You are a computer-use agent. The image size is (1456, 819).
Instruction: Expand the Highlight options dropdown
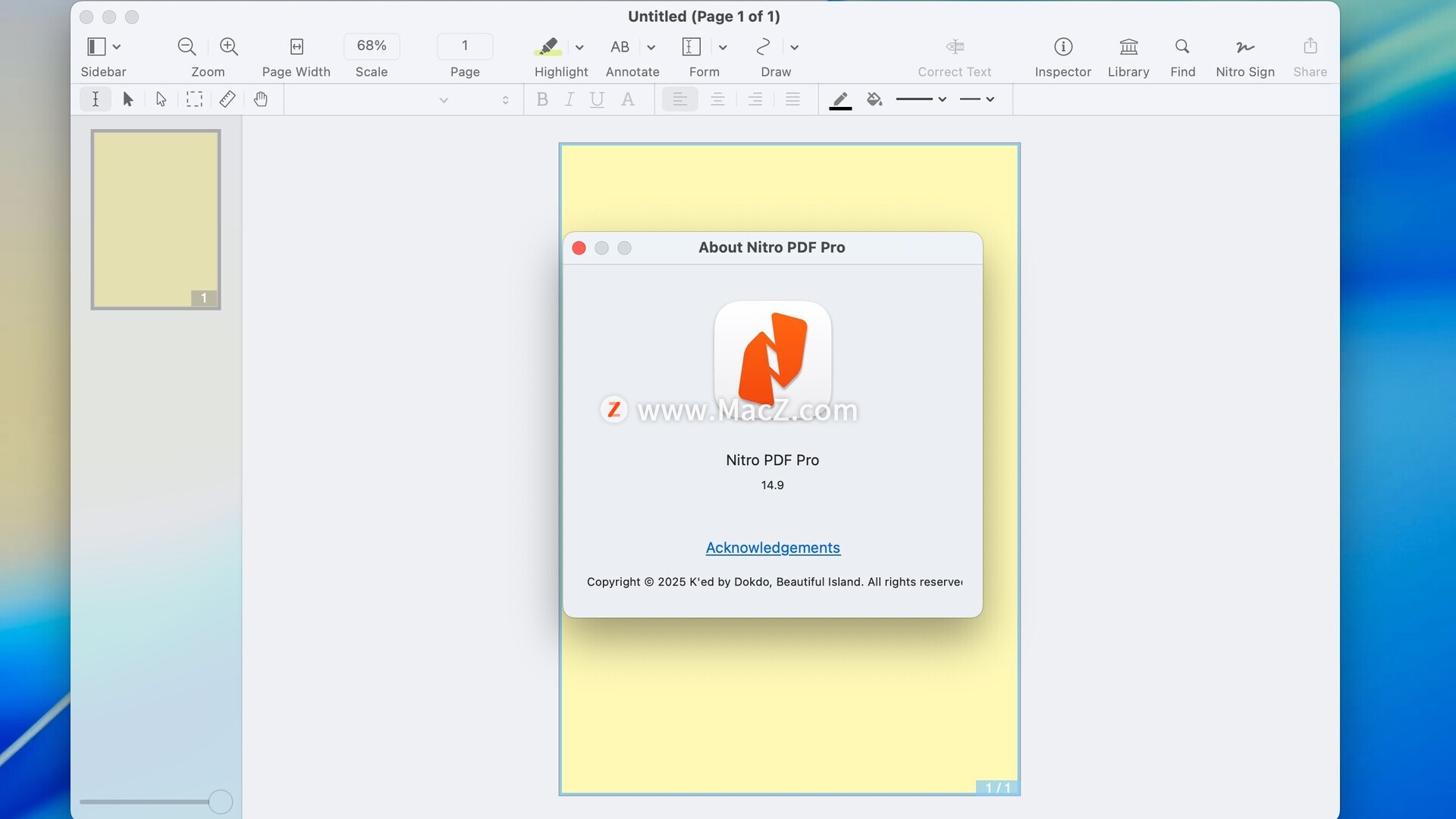coord(579,47)
